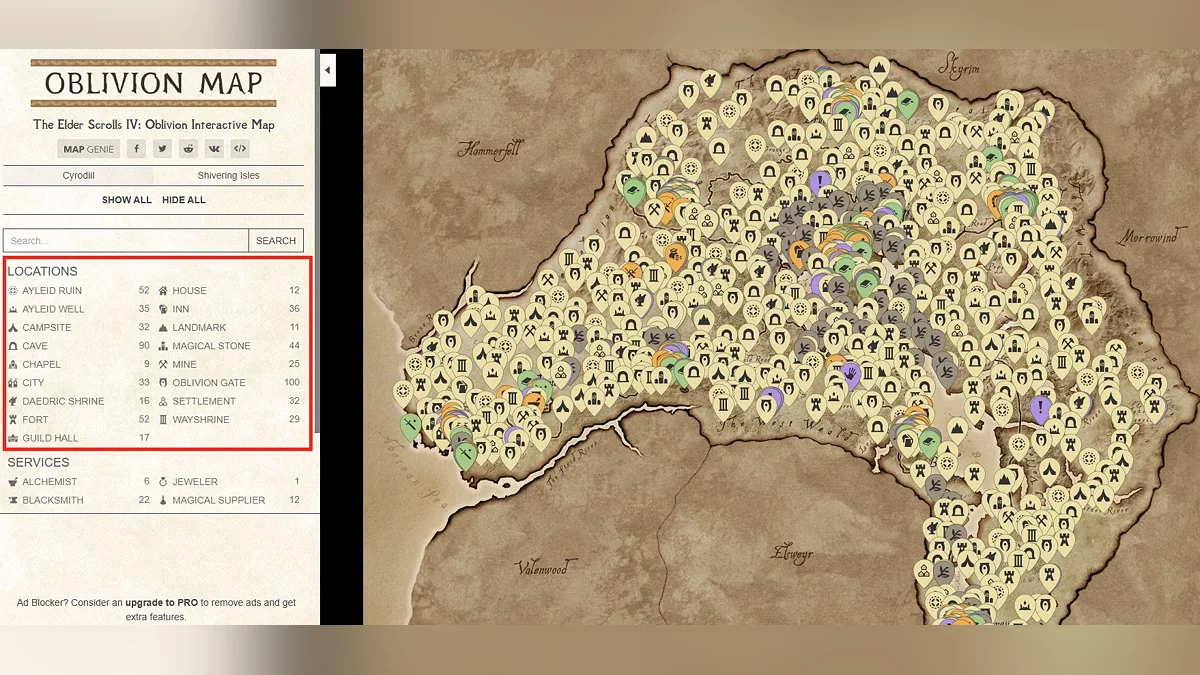This screenshot has width=1200, height=675.
Task: Click the Map Genie logo button
Action: coord(88,149)
